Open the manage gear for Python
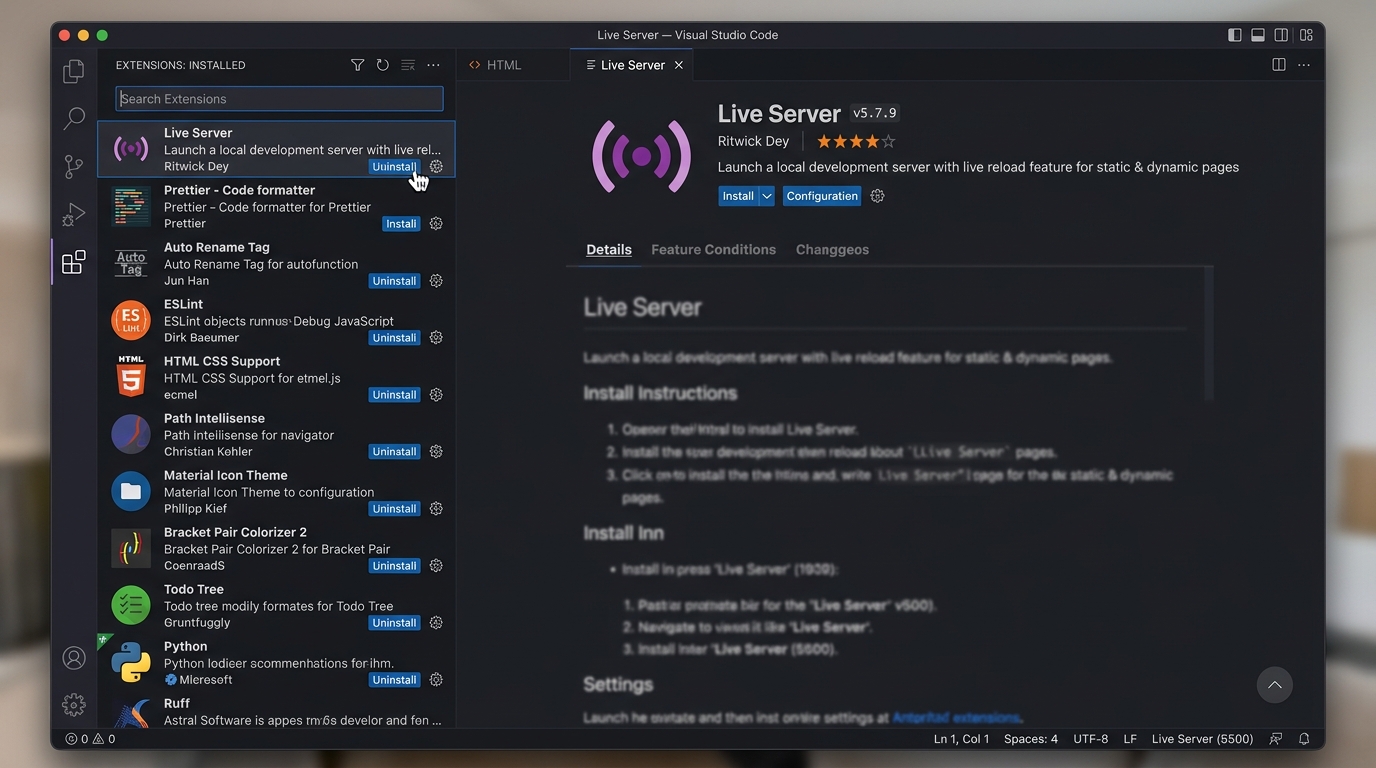The image size is (1376, 768). 436,680
